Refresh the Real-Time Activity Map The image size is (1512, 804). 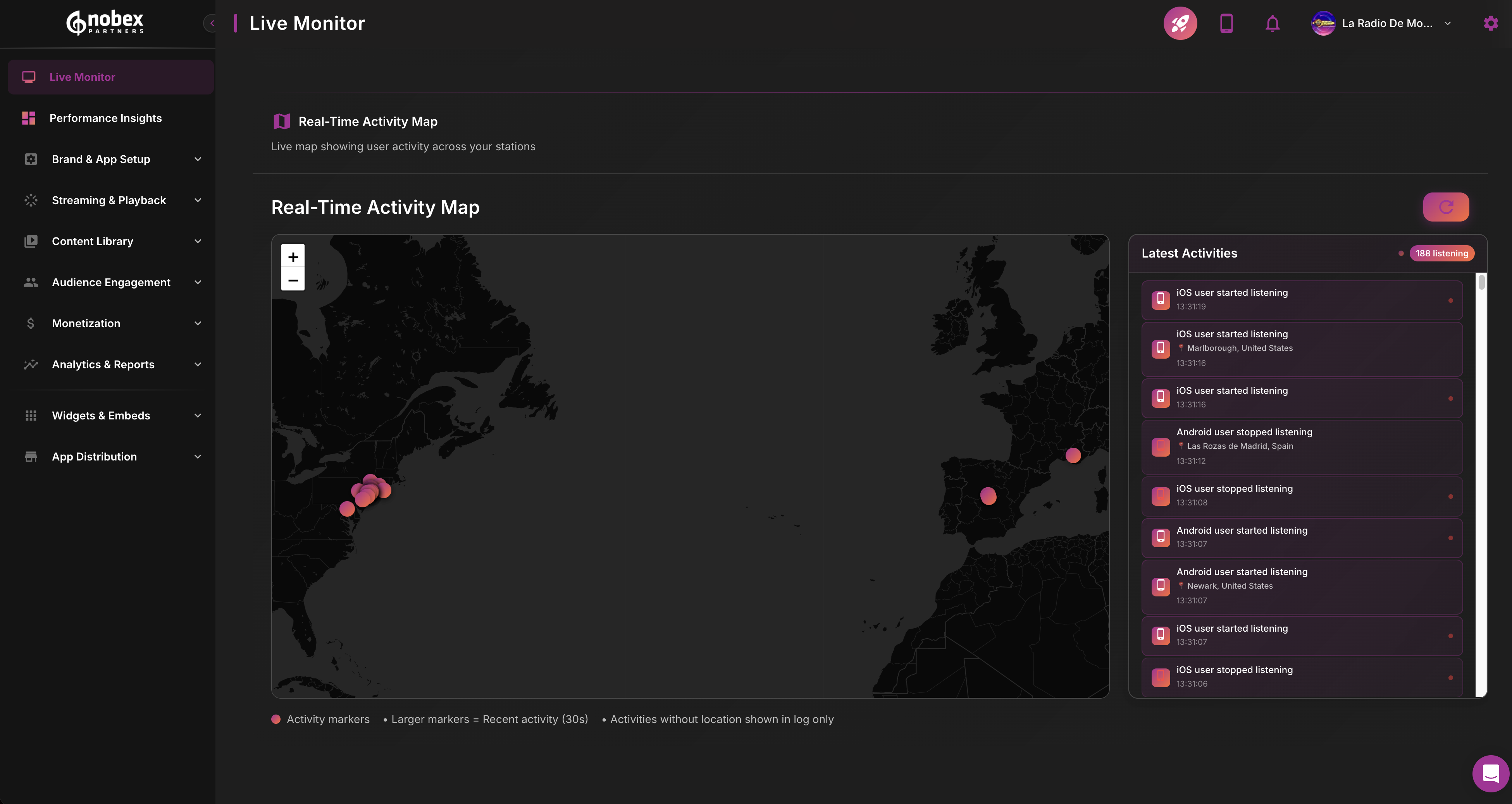coord(1446,206)
